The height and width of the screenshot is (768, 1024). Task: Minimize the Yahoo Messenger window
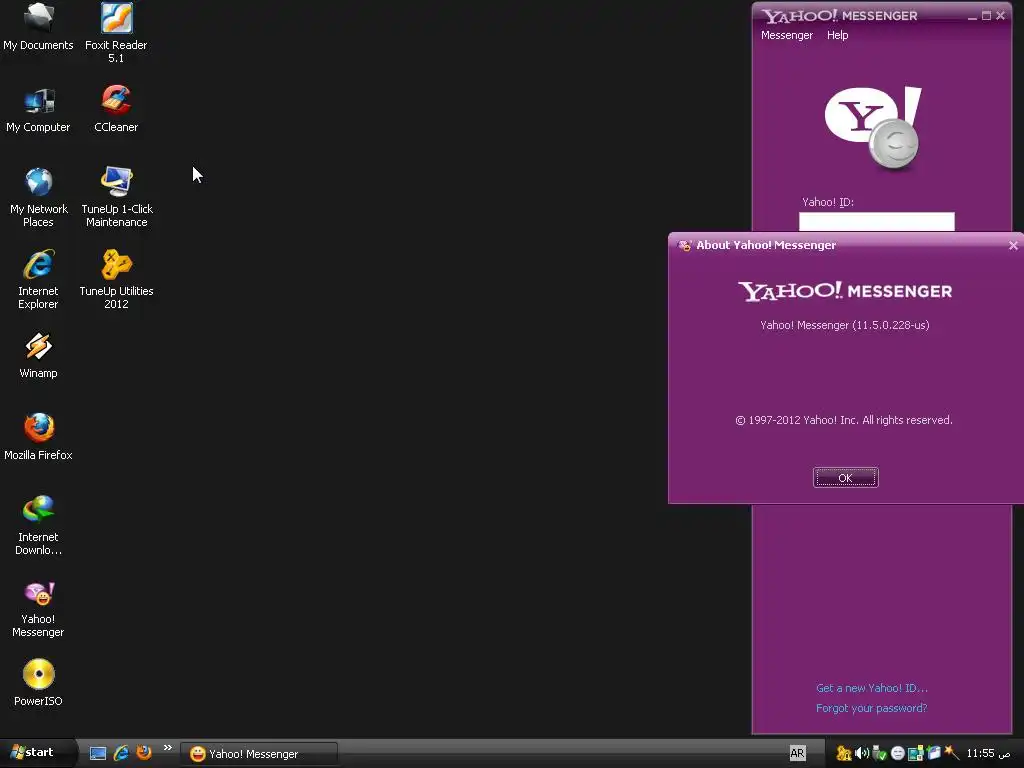point(972,16)
